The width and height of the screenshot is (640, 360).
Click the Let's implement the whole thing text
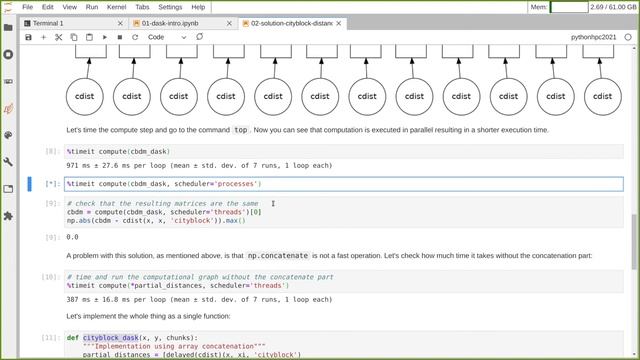(148, 316)
